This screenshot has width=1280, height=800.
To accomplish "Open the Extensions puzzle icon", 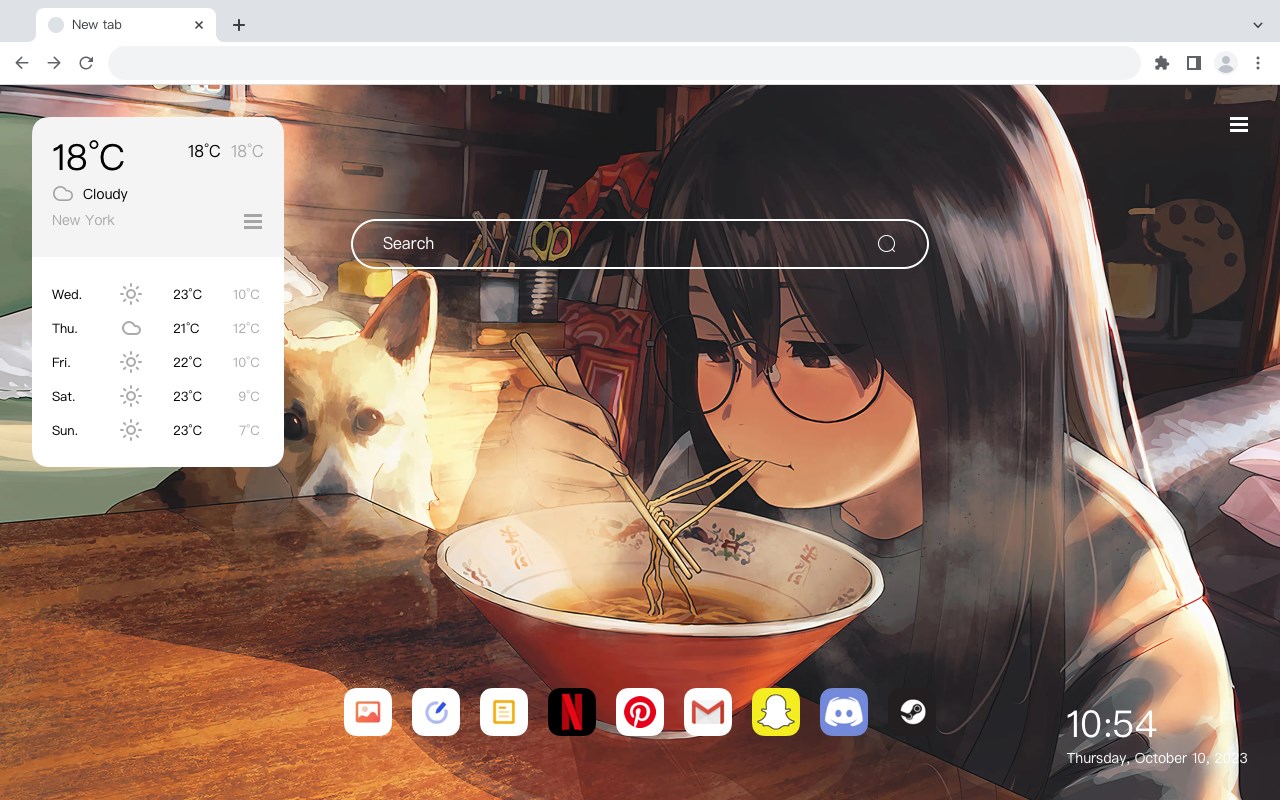I will pyautogui.click(x=1161, y=63).
